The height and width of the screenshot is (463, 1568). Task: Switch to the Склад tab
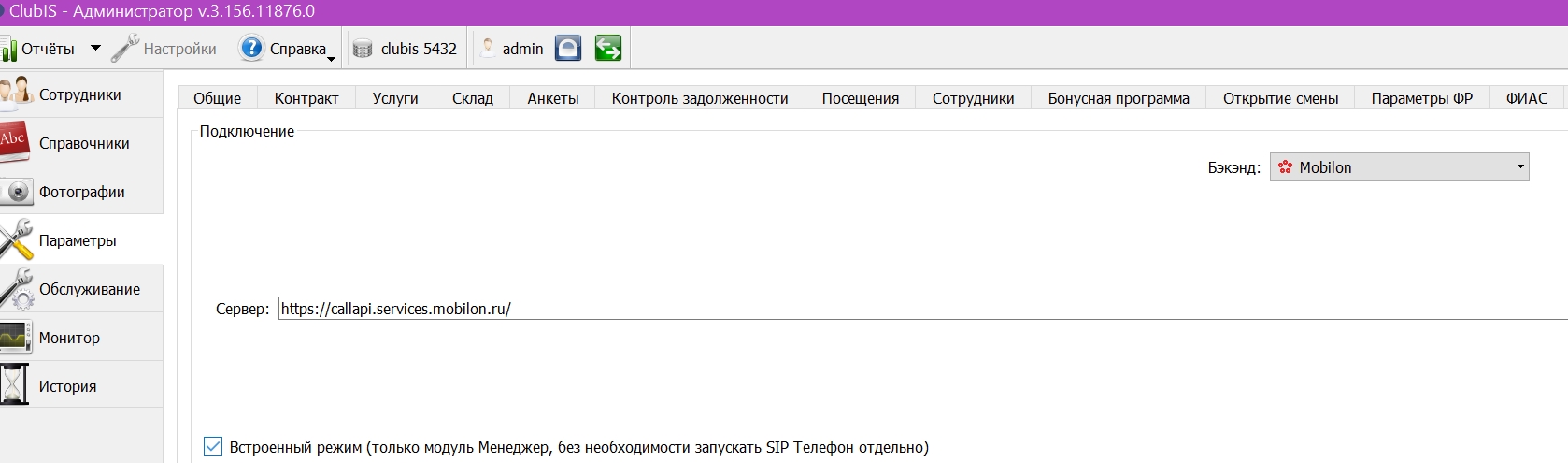[x=473, y=98]
